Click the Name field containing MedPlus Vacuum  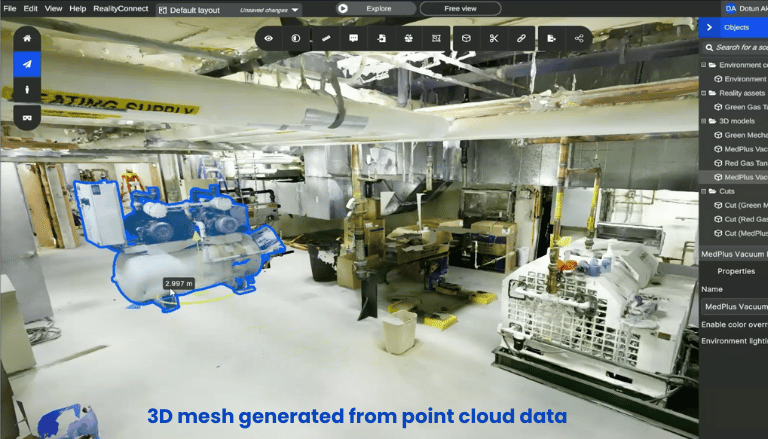pos(735,307)
